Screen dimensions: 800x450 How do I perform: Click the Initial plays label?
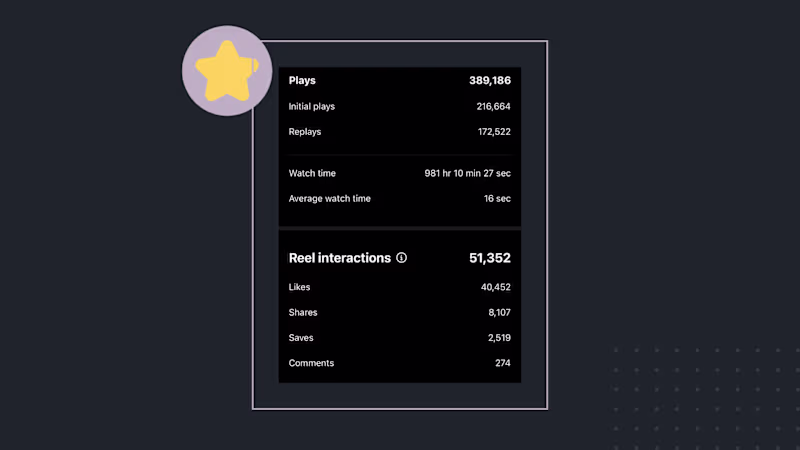coord(312,106)
